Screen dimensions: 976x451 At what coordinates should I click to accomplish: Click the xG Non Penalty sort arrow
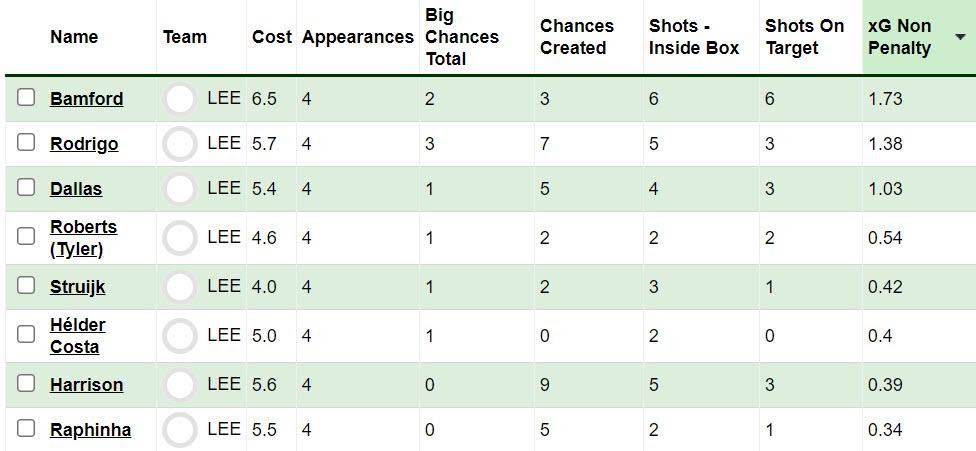(960, 37)
